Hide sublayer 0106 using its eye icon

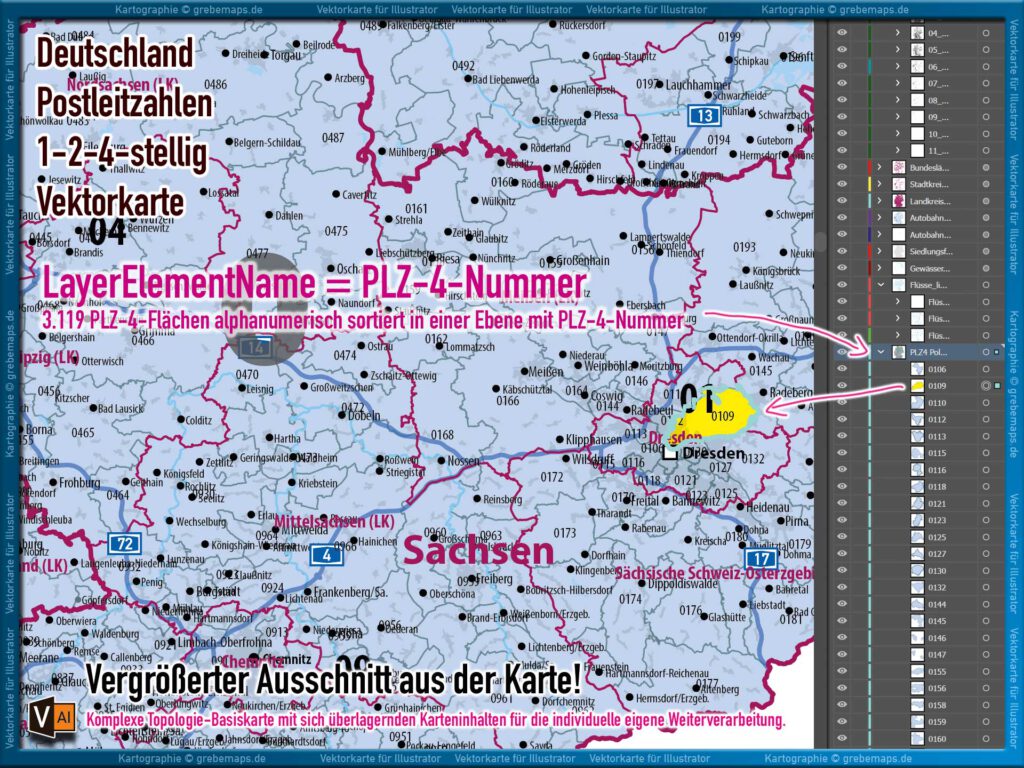[841, 368]
